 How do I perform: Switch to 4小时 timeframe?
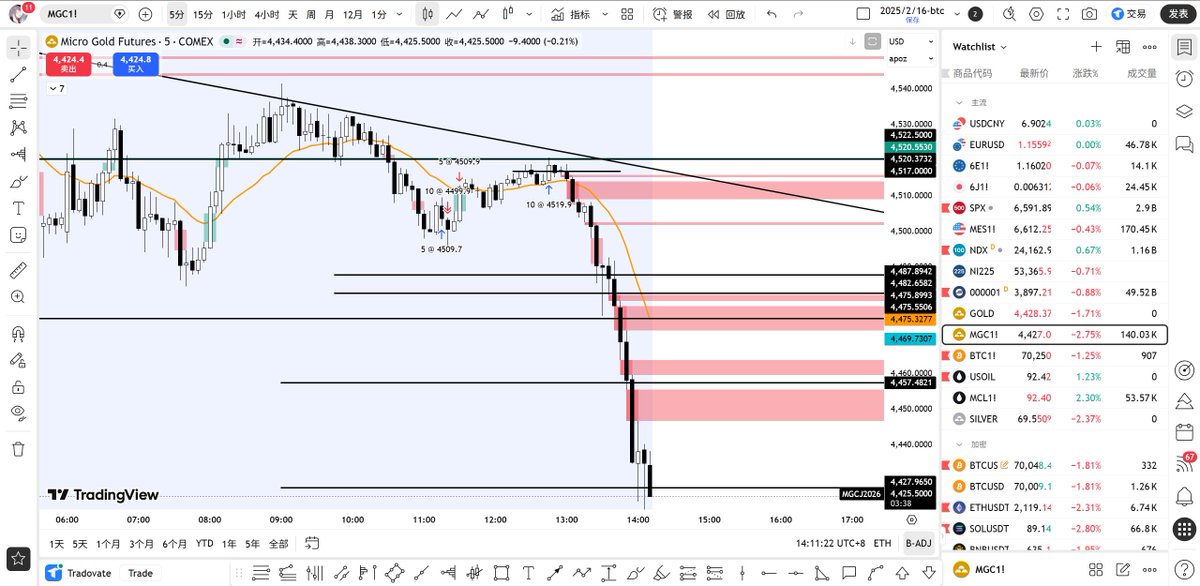pos(266,14)
